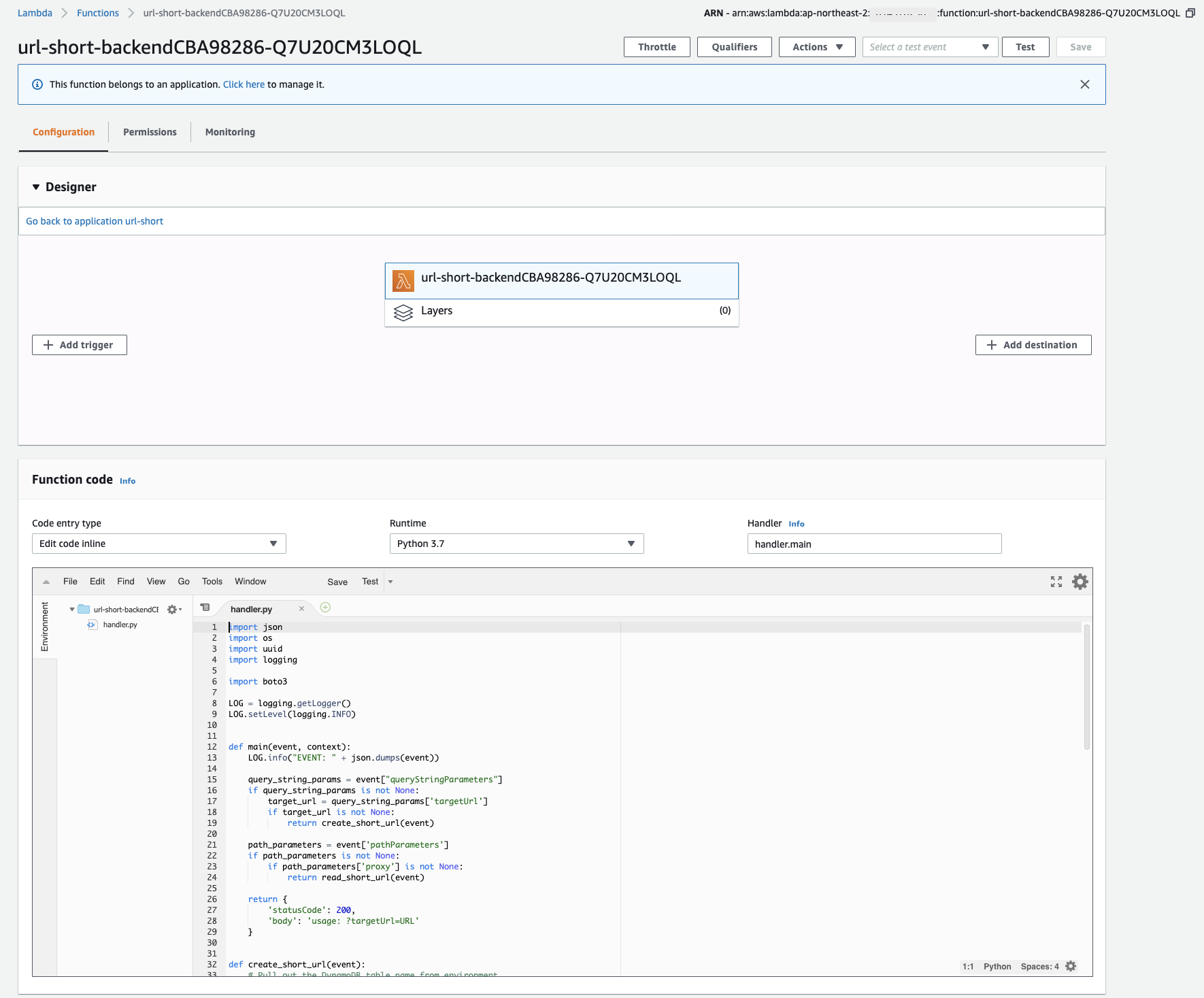Viewport: 1204px width, 998px height.
Task: Open the editor View menu
Action: (x=156, y=582)
